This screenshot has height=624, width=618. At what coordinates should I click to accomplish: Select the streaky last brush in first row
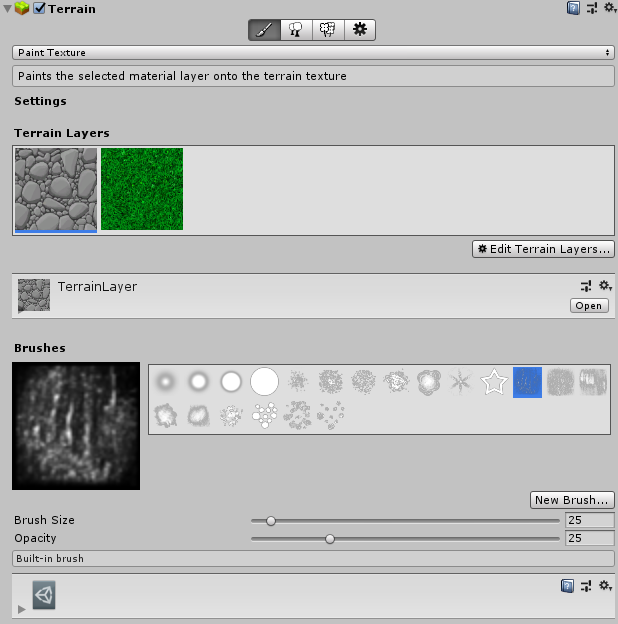click(x=593, y=382)
